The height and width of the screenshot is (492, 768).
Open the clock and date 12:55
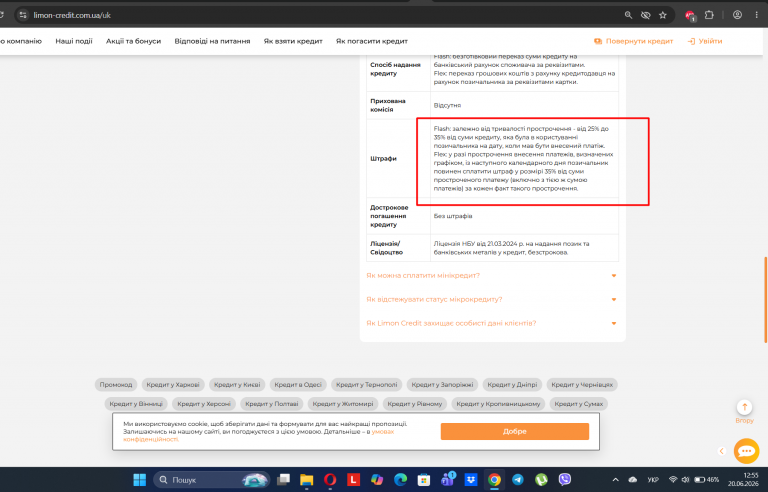pos(743,479)
